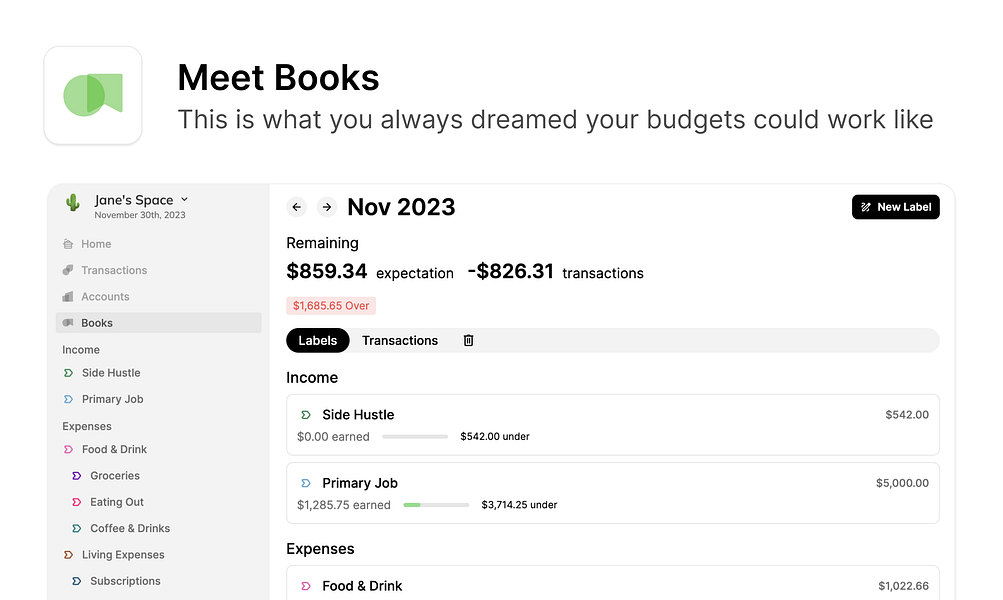Click the New Label button

(x=895, y=207)
